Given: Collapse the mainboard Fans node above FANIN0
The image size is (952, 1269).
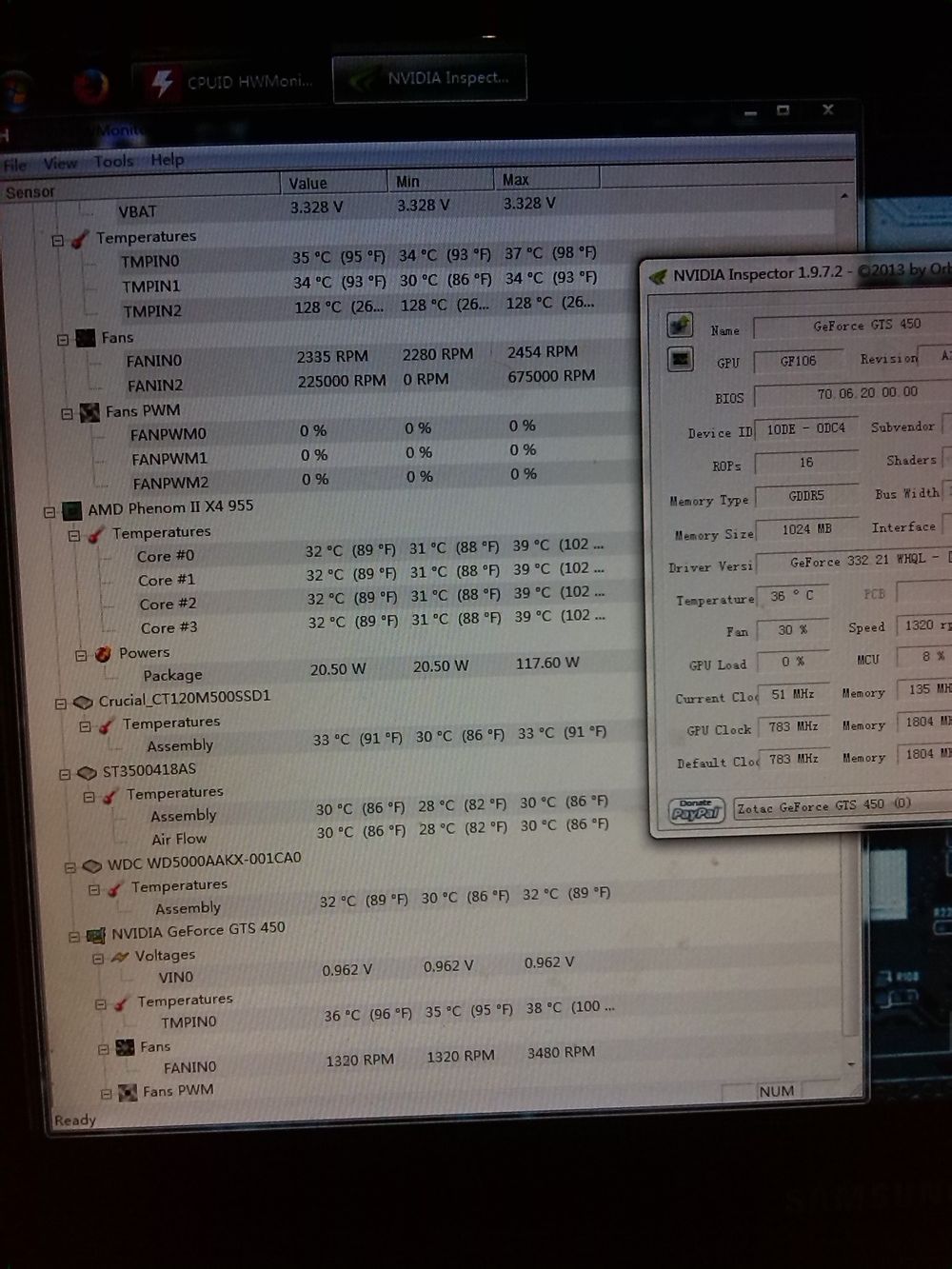Looking at the screenshot, I should [63, 340].
